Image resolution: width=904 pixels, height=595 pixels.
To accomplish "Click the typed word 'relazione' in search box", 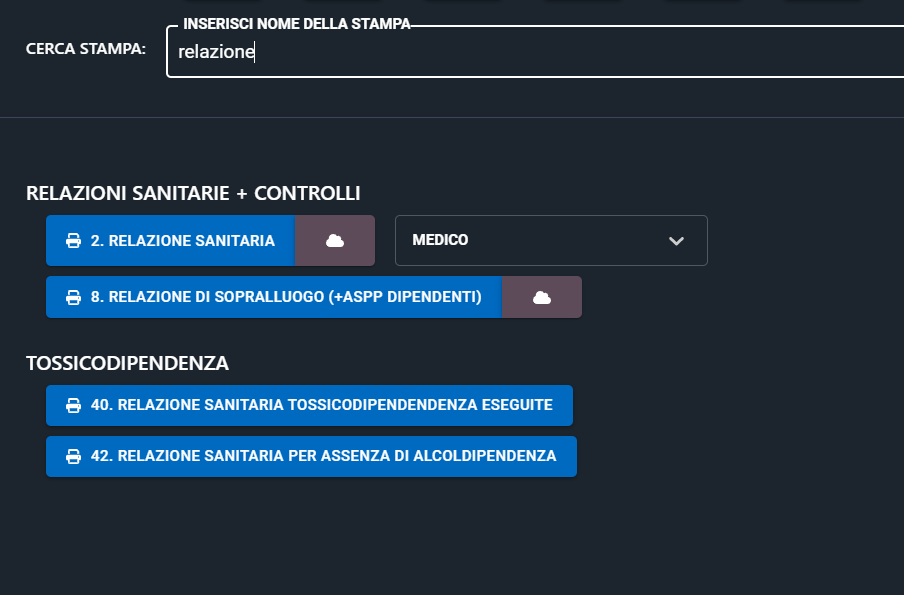I will click(x=216, y=52).
